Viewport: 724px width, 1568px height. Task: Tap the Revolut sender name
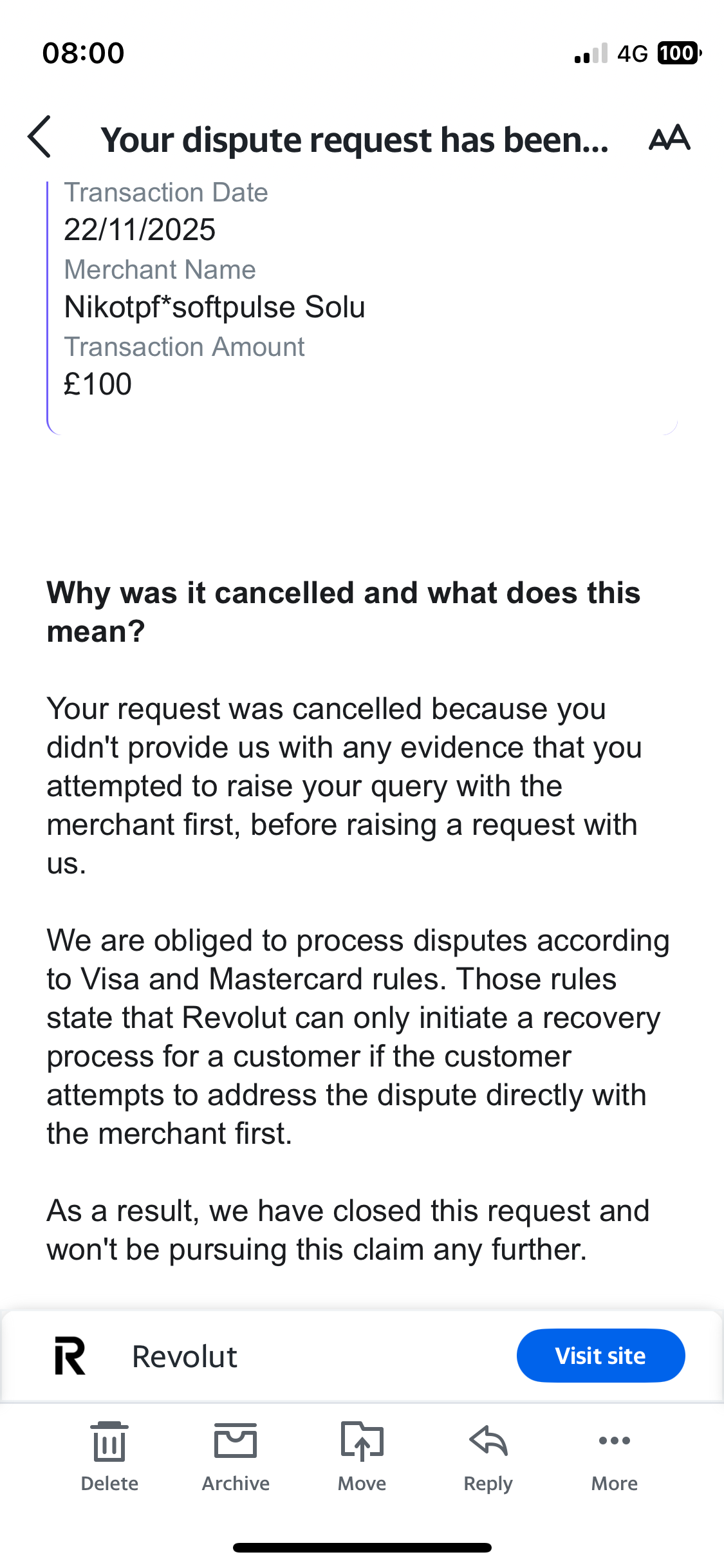(184, 1356)
